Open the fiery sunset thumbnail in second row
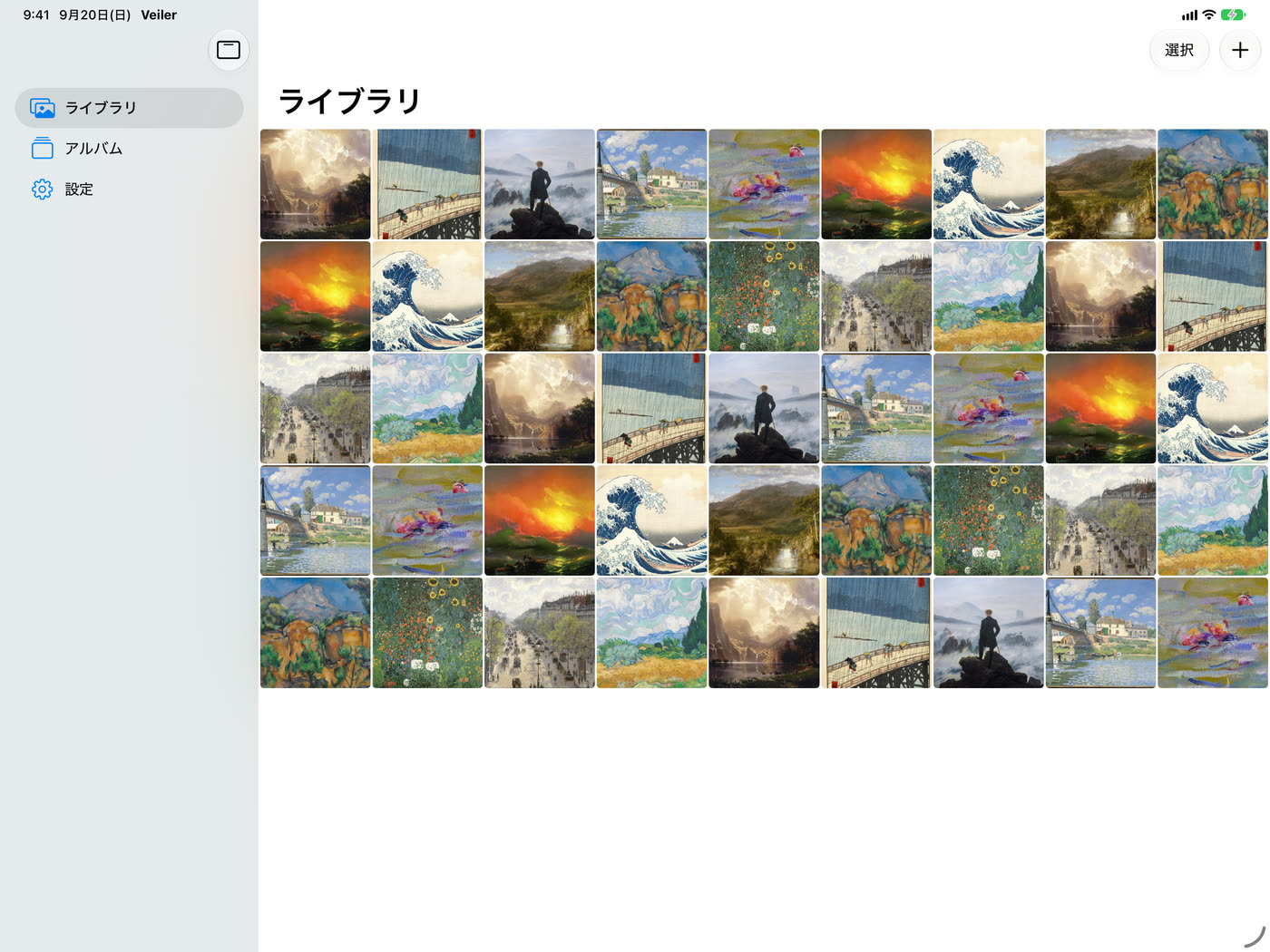This screenshot has height=952, width=1270. click(x=316, y=296)
